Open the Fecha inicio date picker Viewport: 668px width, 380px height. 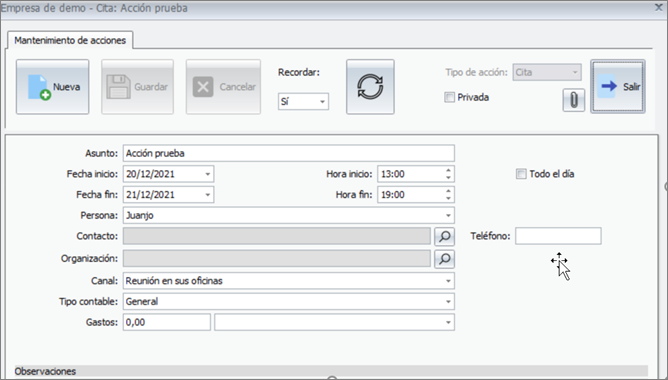click(x=207, y=174)
